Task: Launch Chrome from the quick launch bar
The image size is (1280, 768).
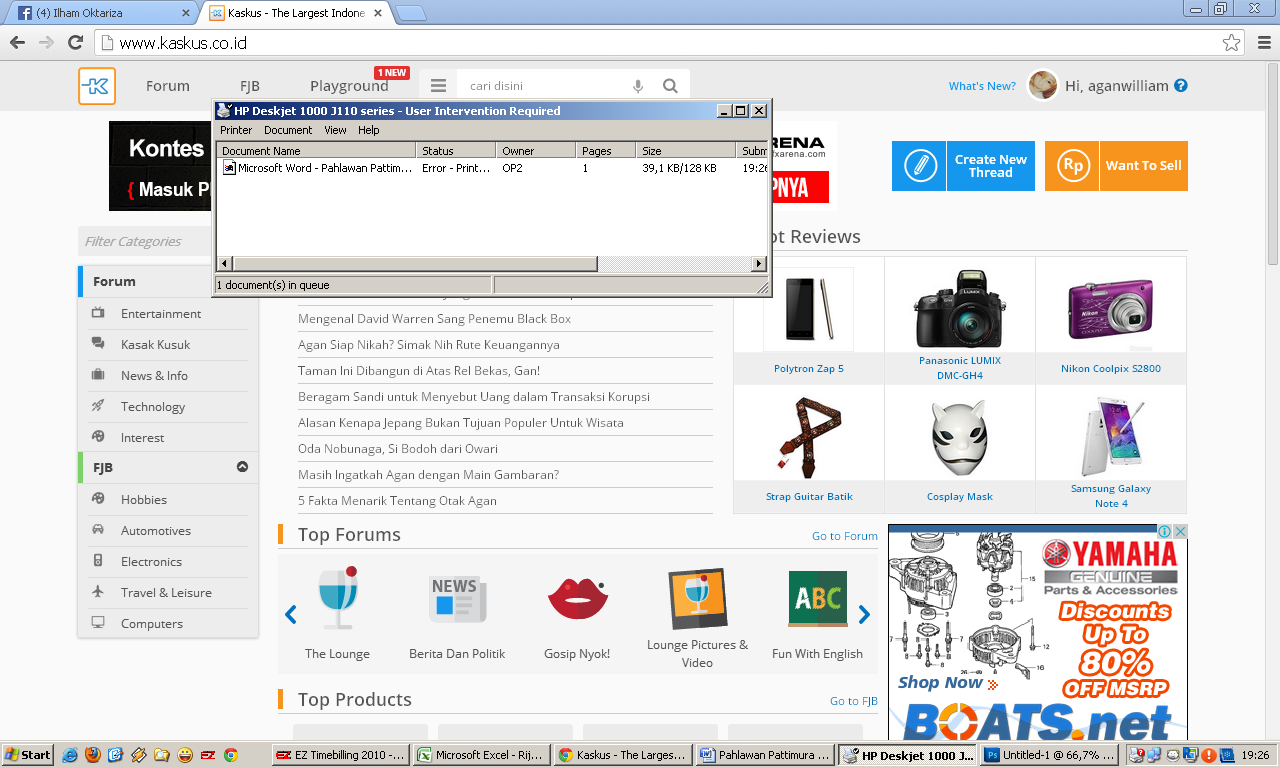Action: [x=231, y=755]
